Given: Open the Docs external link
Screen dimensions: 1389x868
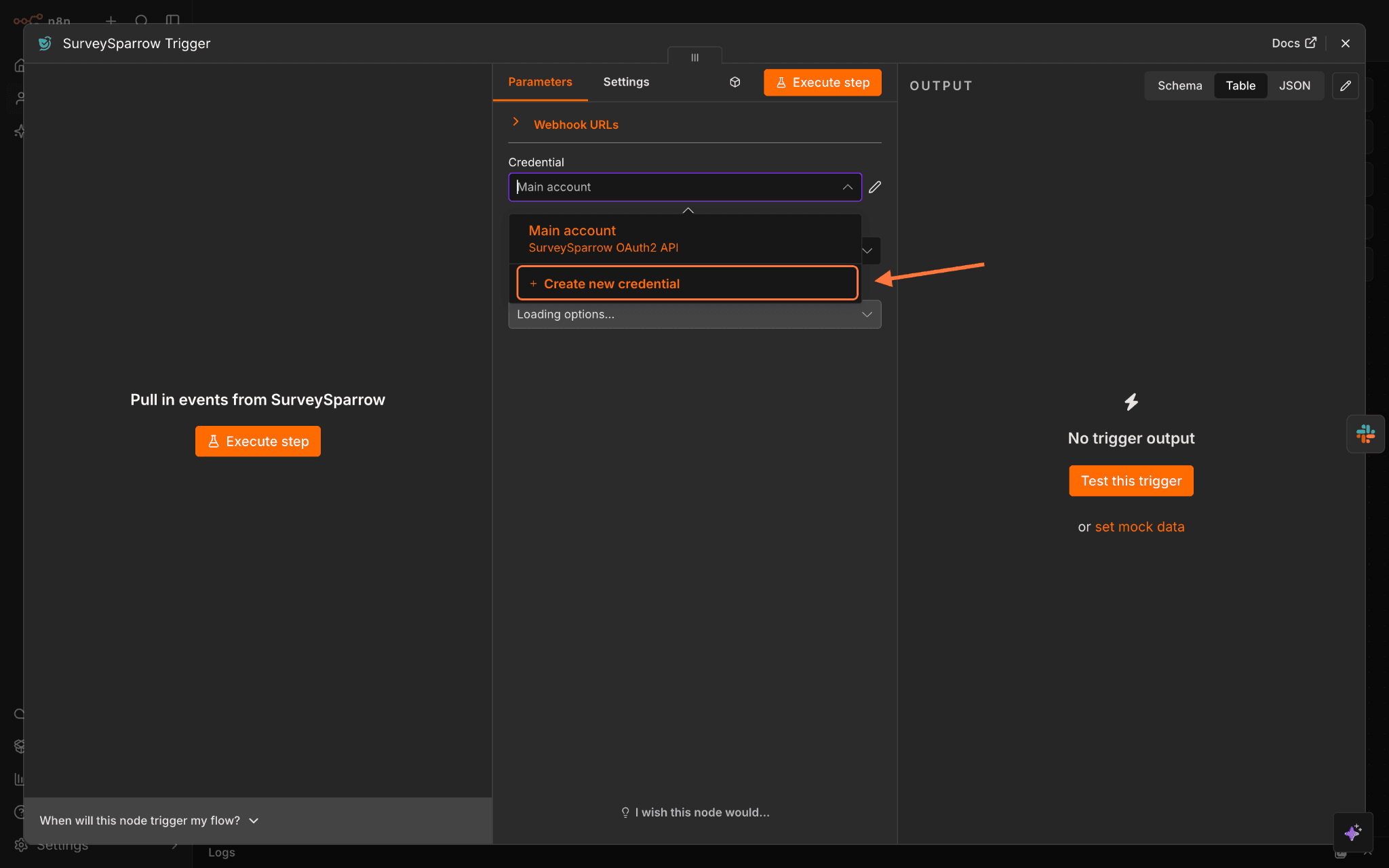Looking at the screenshot, I should (1294, 43).
